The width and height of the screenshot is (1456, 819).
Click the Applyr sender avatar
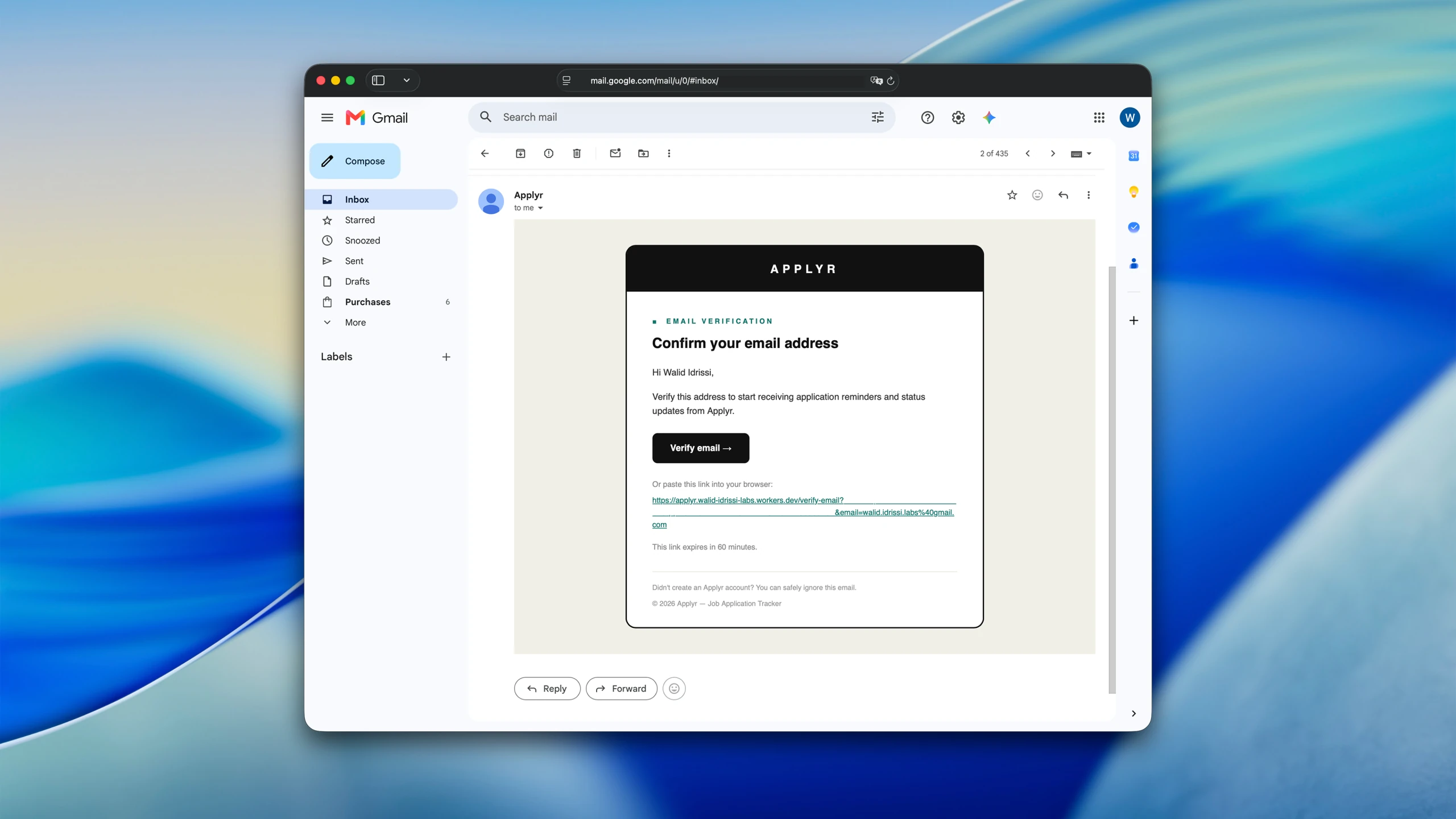491,201
